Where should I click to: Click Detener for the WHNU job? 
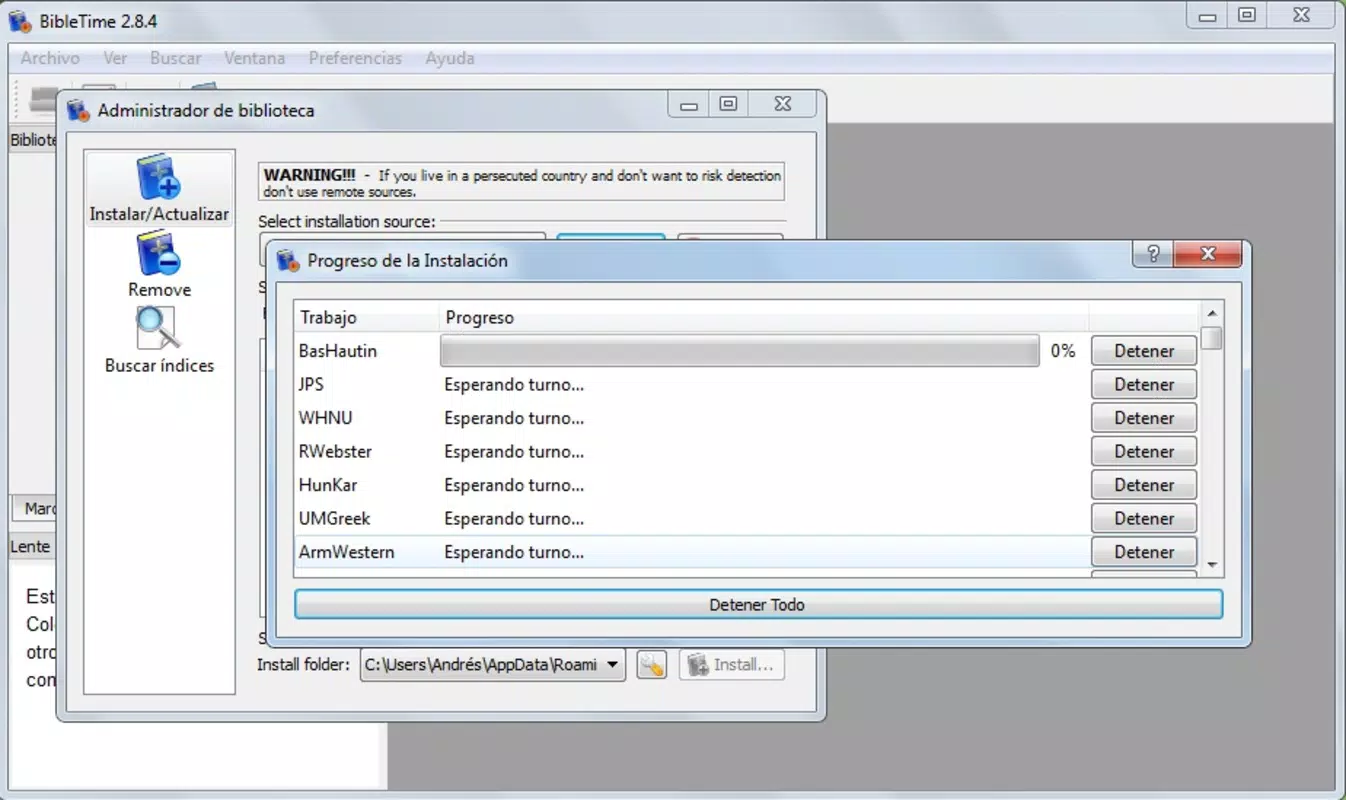coord(1144,418)
